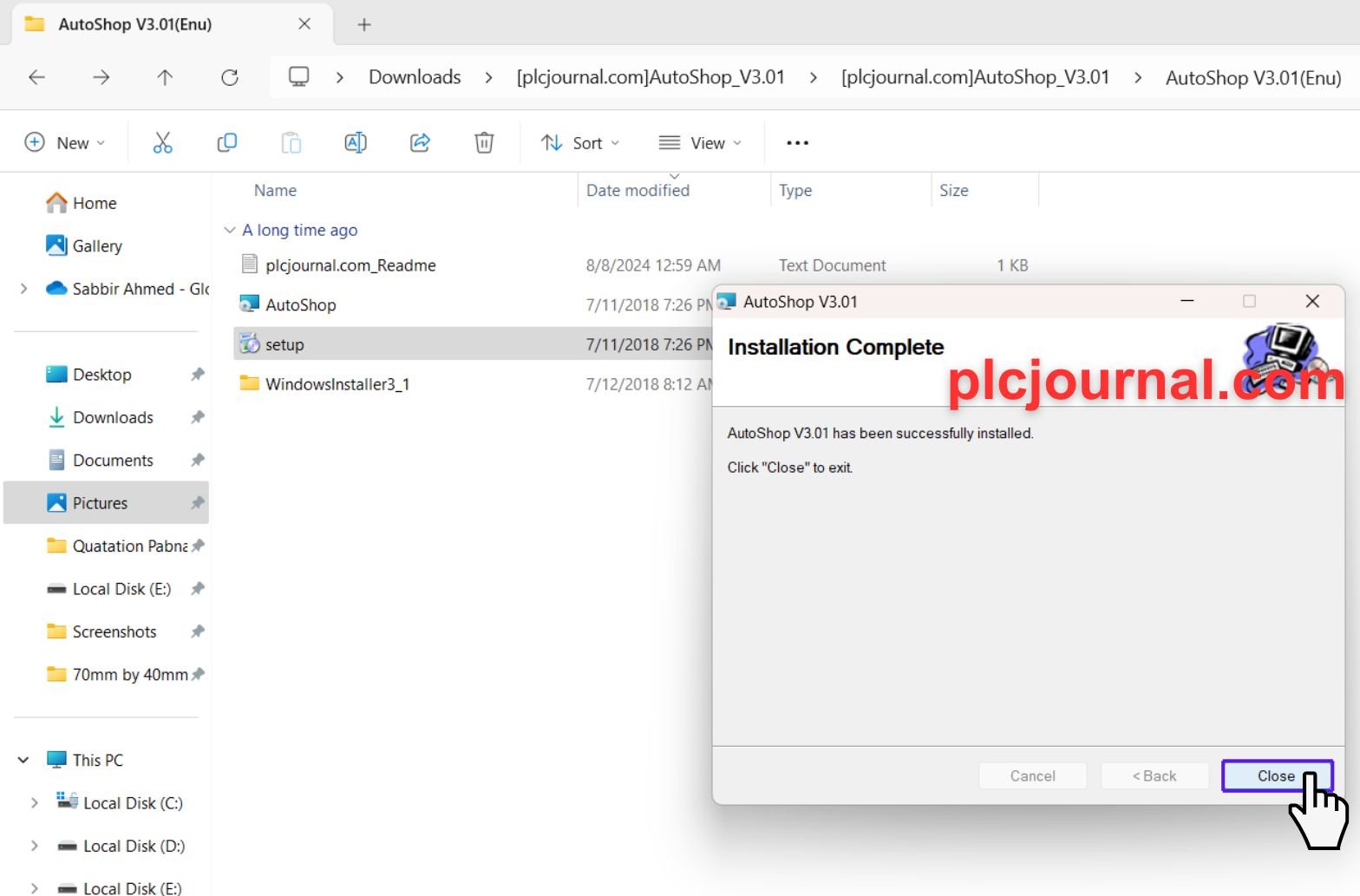1360x896 pixels.
Task: Click the Share icon in toolbar
Action: [x=420, y=143]
